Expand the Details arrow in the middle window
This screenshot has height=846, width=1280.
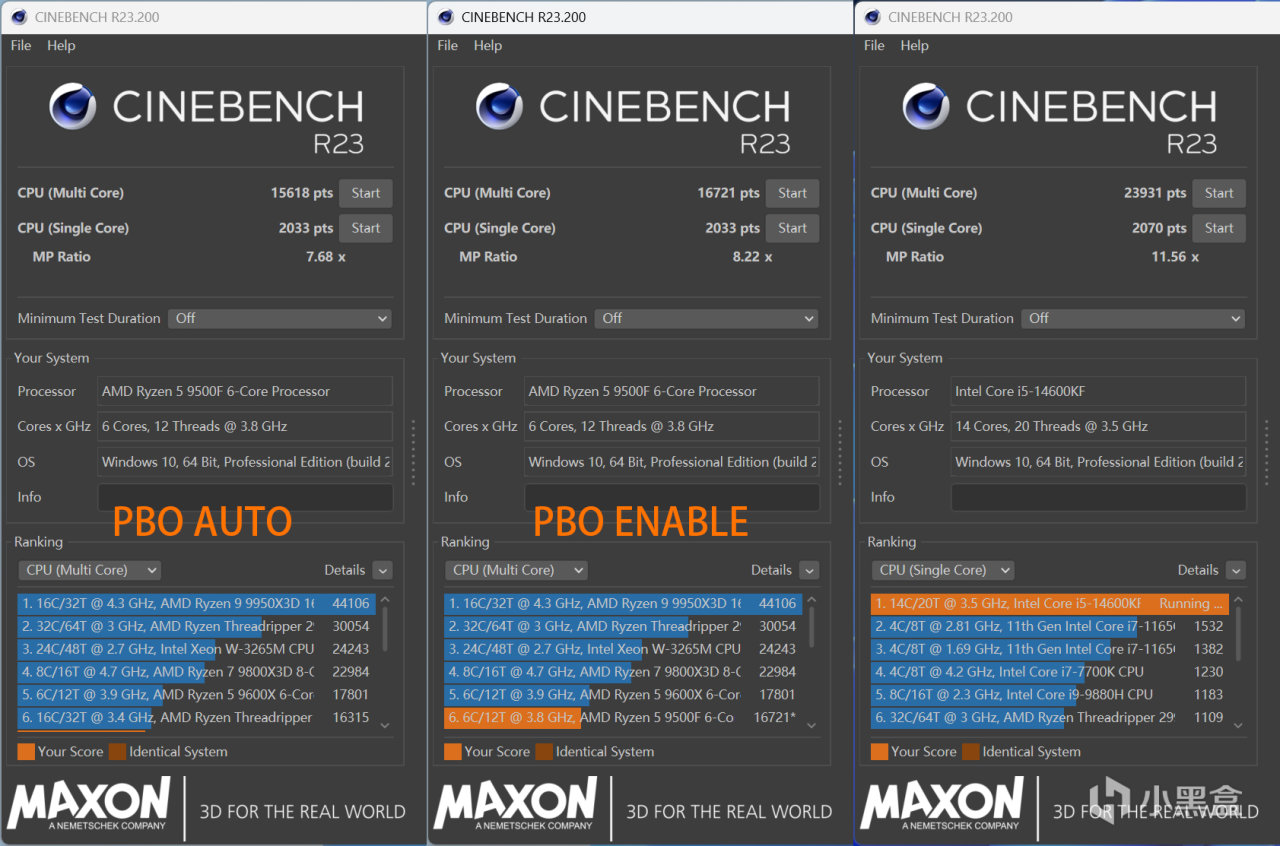(x=809, y=570)
